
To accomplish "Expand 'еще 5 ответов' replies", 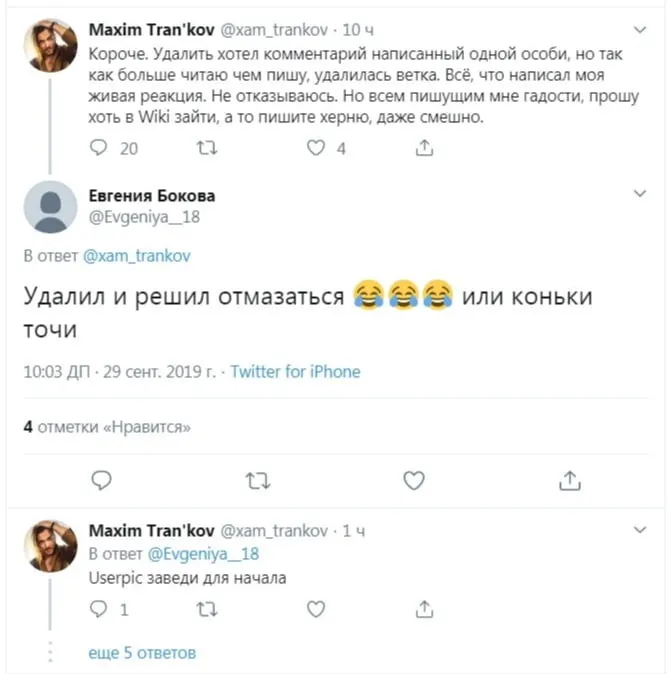I will pos(142,653).
